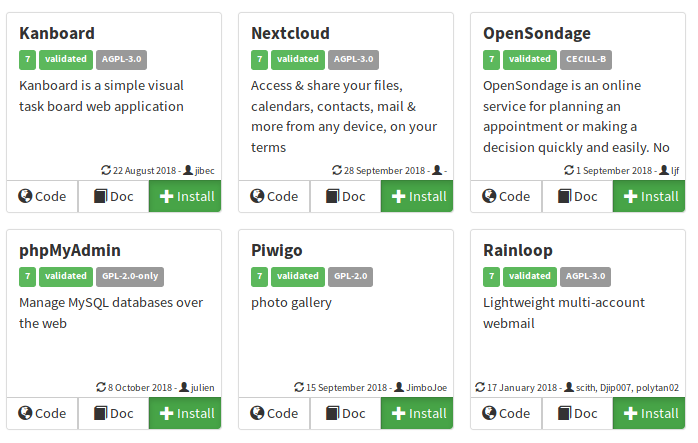Click the plus icon on OpenSondage's Install button
698x443 pixels.
click(630, 196)
